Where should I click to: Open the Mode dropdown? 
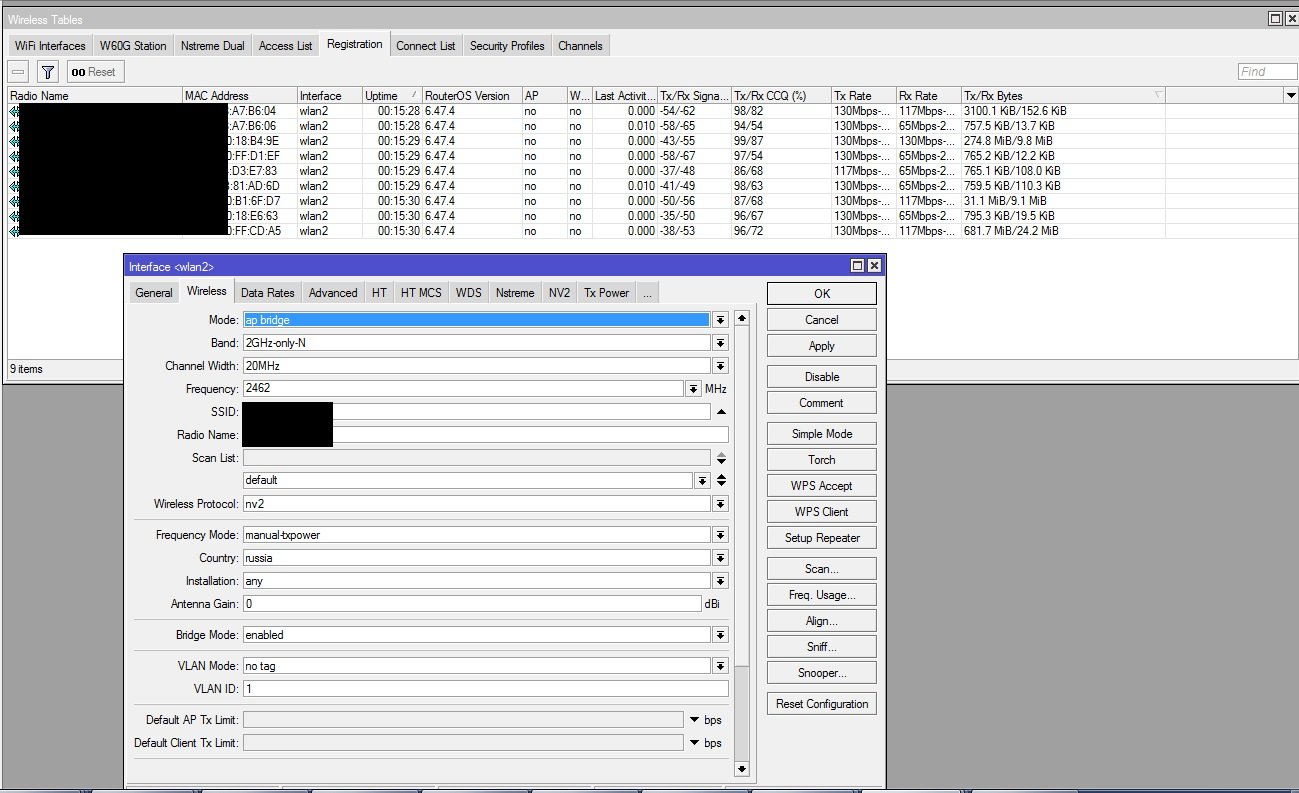pos(720,320)
